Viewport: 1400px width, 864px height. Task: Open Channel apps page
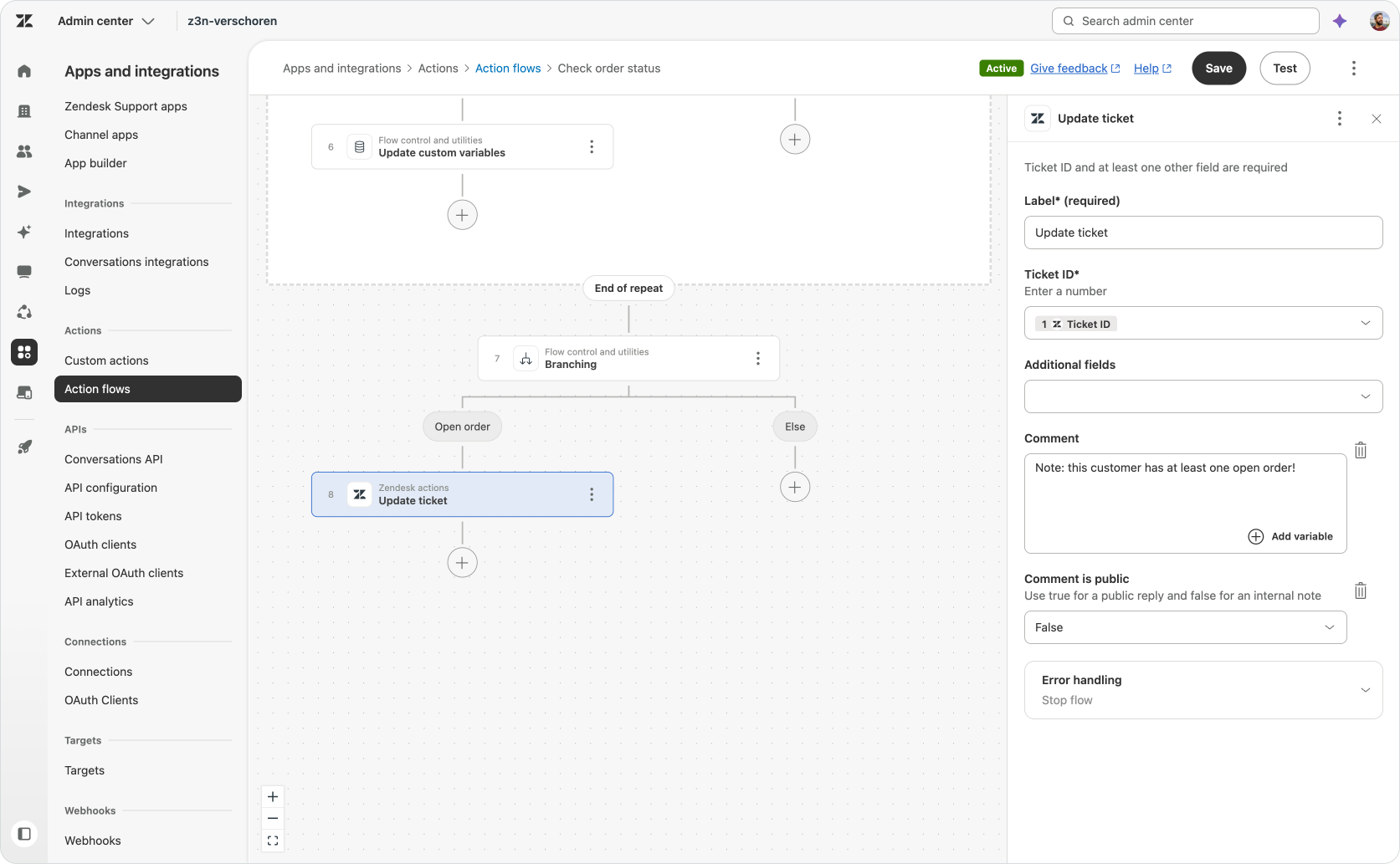(101, 135)
